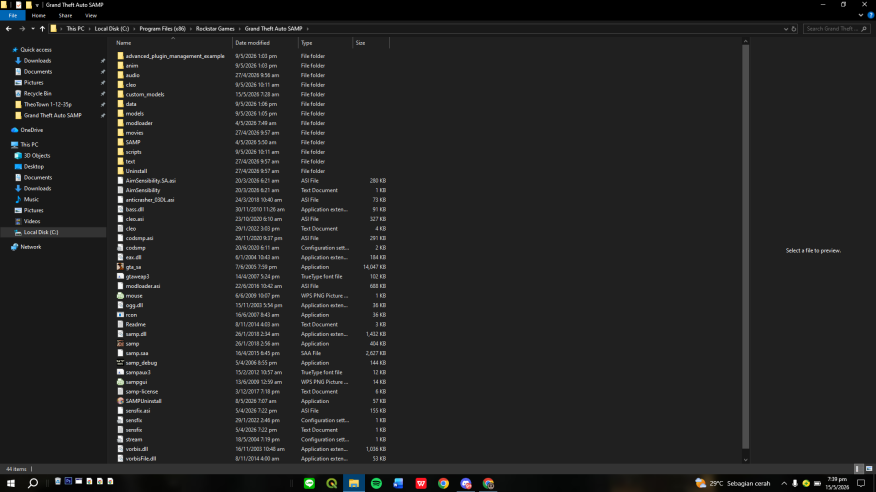Select the samp_debug application icon
Image resolution: width=876 pixels, height=492 pixels.
coord(120,362)
